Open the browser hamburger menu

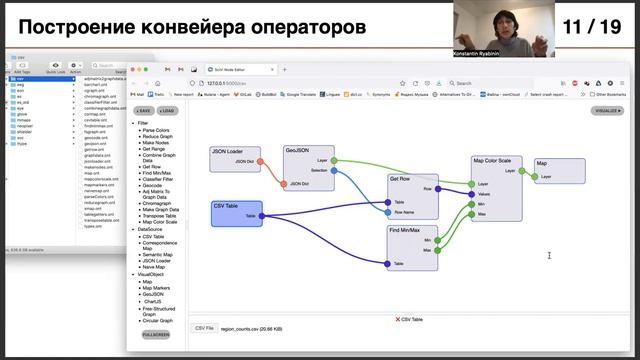(622, 83)
